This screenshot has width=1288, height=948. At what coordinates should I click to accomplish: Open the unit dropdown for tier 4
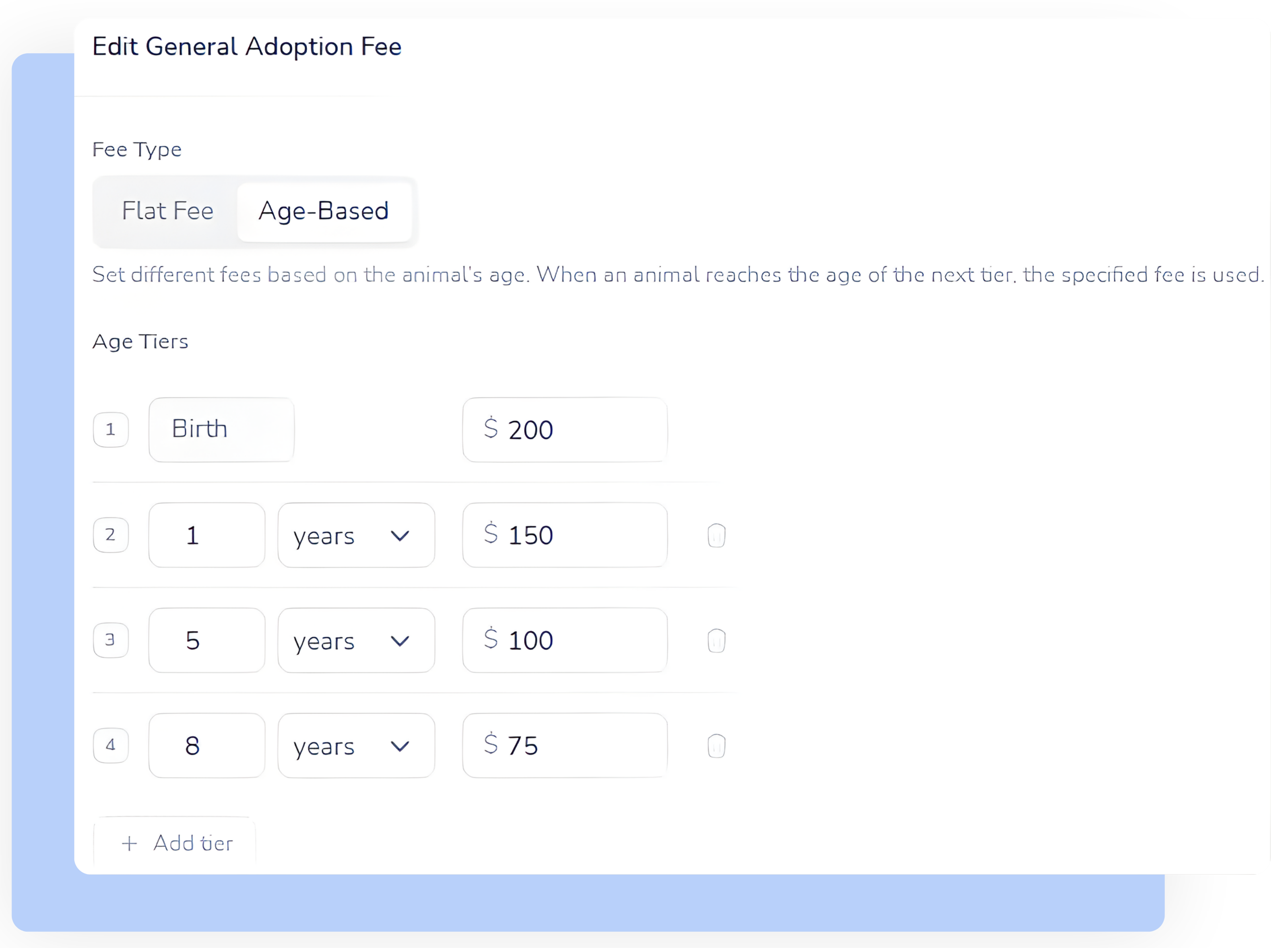(356, 746)
